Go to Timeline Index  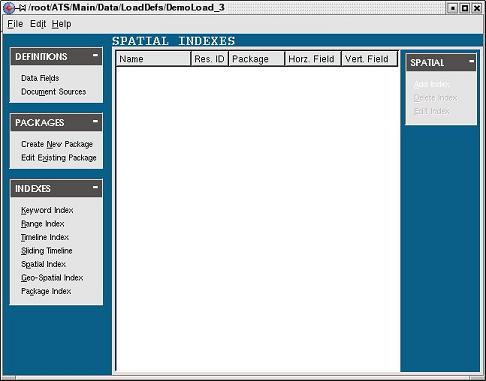click(x=45, y=237)
